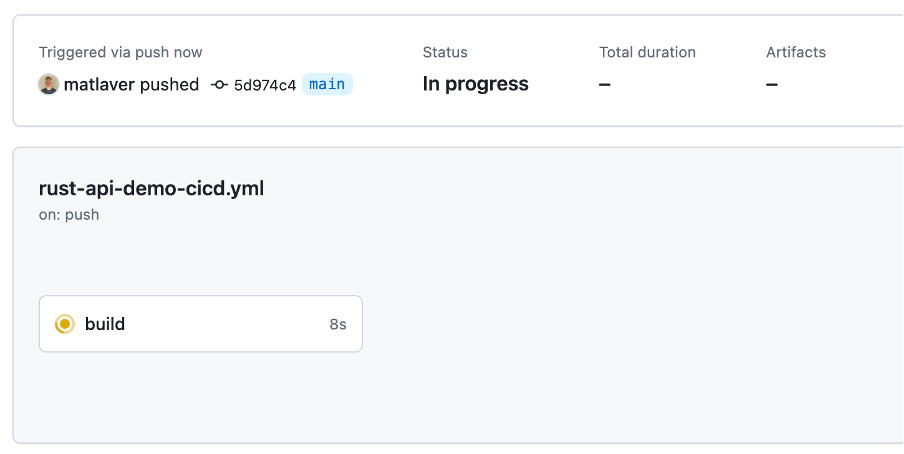
Task: Click the word 'pushed' beside matlaver
Action: point(170,85)
